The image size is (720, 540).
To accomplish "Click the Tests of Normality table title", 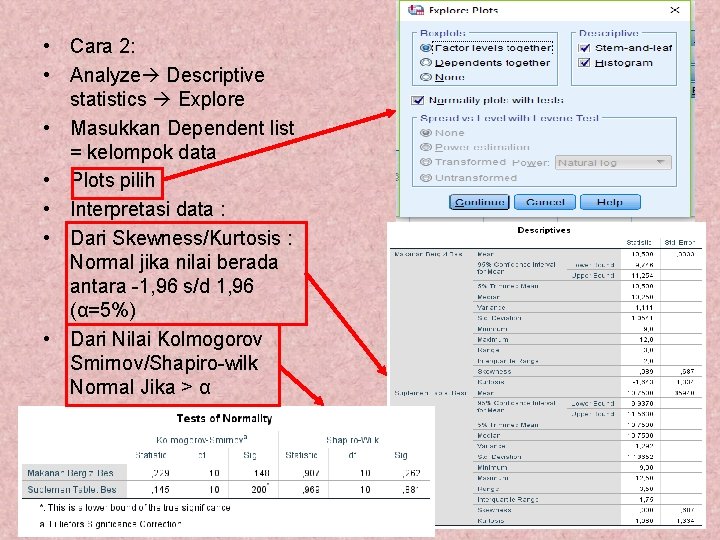I will click(x=225, y=418).
